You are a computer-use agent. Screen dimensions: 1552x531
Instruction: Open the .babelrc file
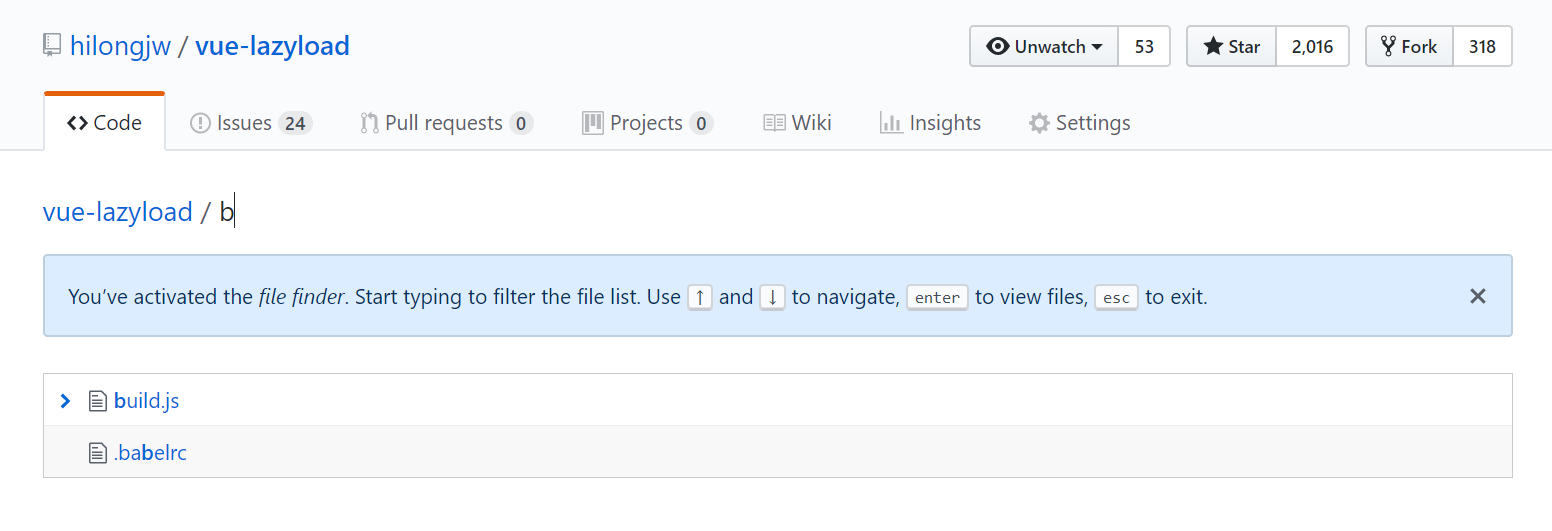coord(150,453)
